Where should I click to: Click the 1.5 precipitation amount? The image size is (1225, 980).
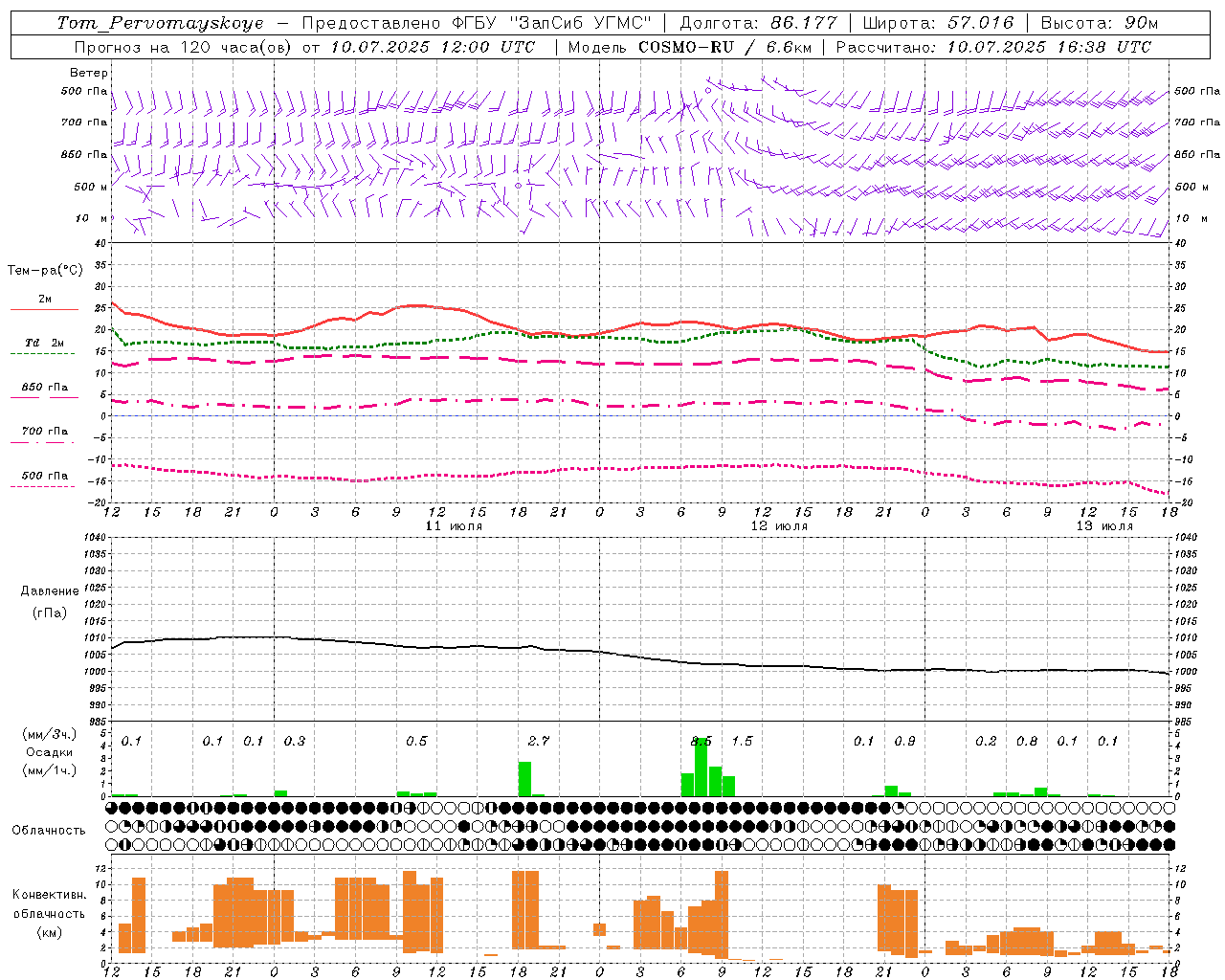point(742,741)
